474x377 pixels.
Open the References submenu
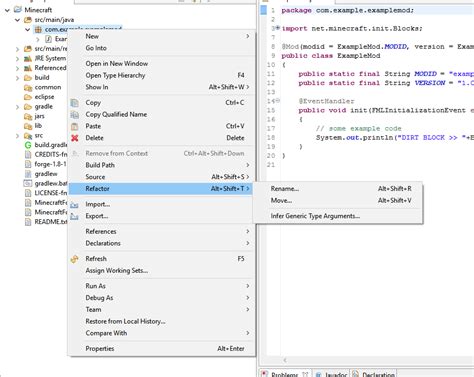coord(162,231)
